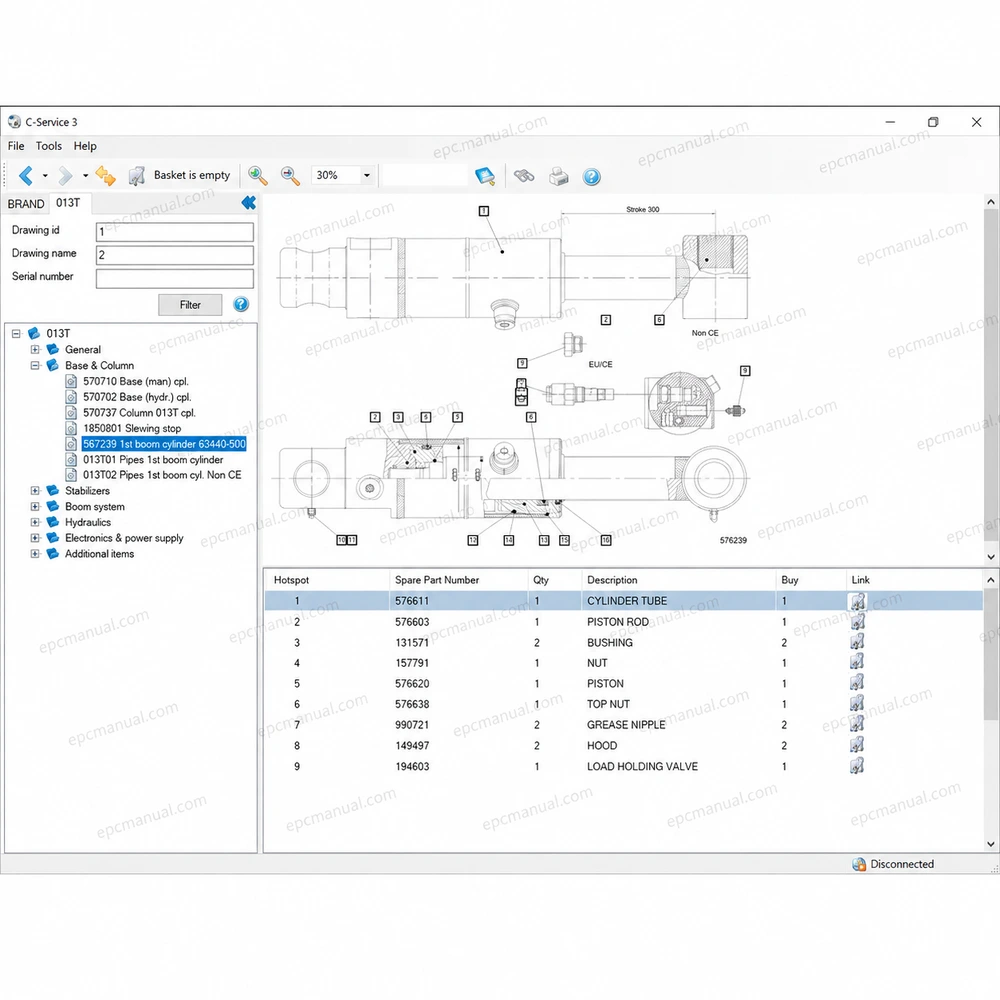Click the Drawing name input field

[x=175, y=255]
